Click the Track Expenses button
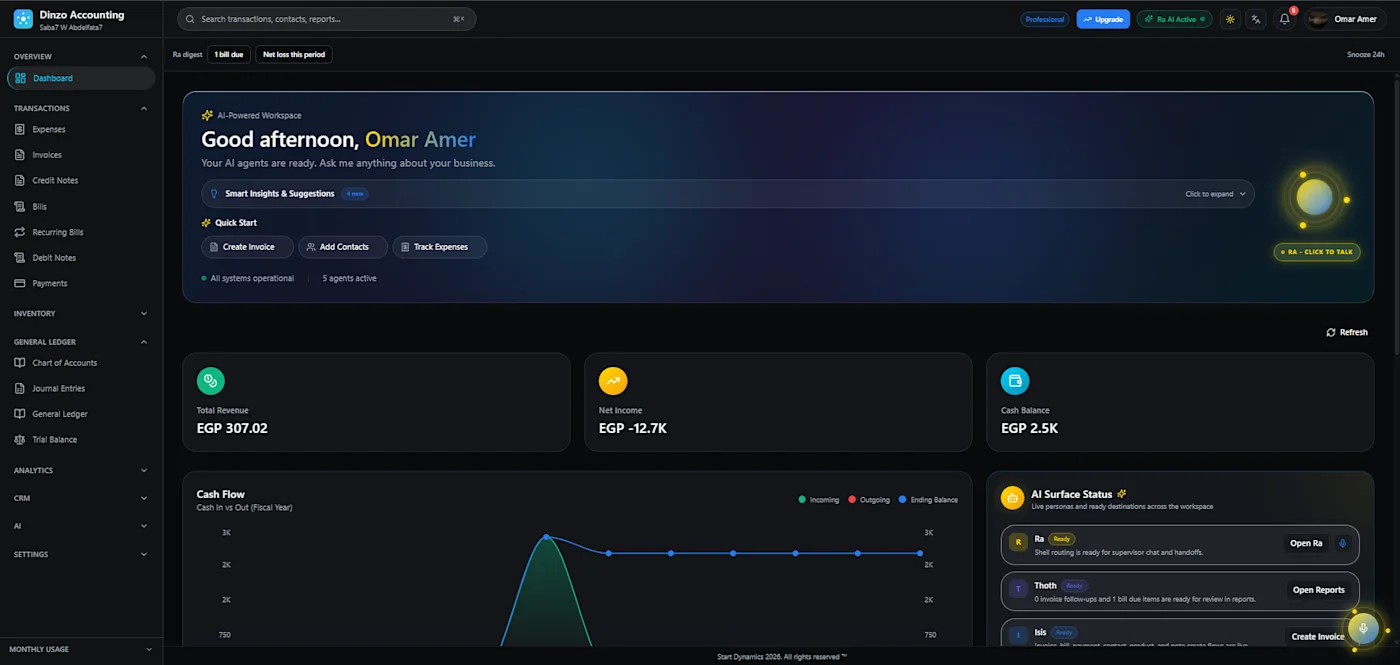Viewport: 1400px width, 665px height. pos(439,247)
